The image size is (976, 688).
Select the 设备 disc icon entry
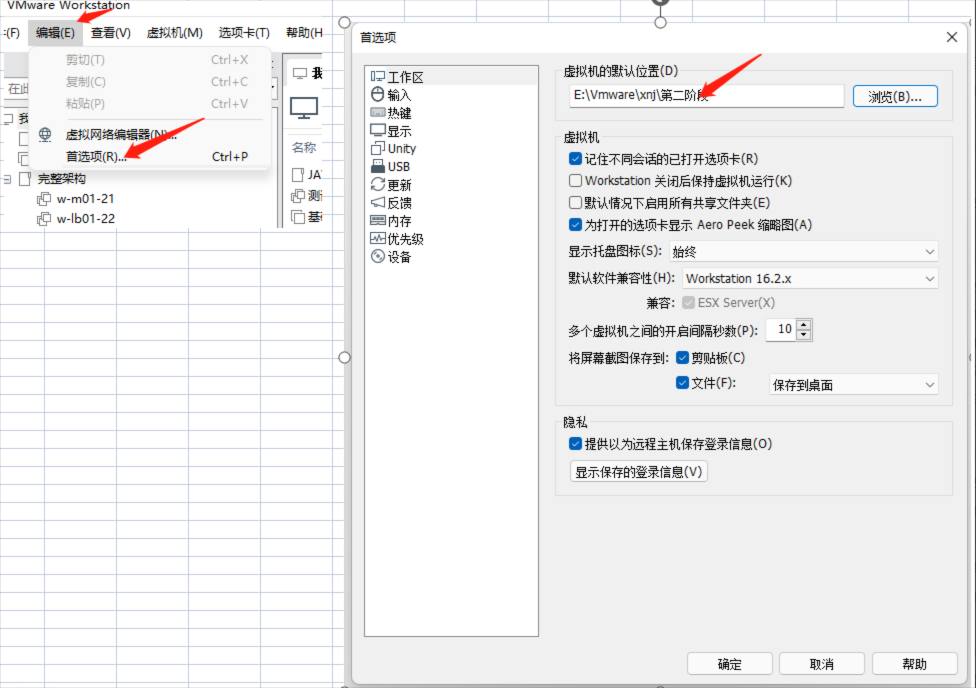pyautogui.click(x=377, y=257)
